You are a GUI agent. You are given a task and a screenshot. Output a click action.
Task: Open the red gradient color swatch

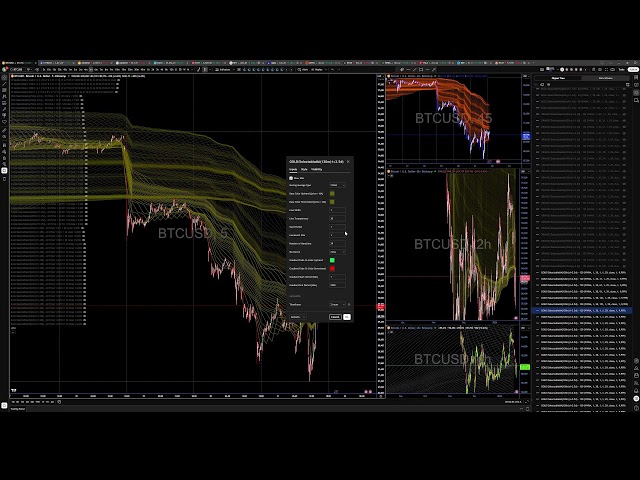[x=332, y=269]
